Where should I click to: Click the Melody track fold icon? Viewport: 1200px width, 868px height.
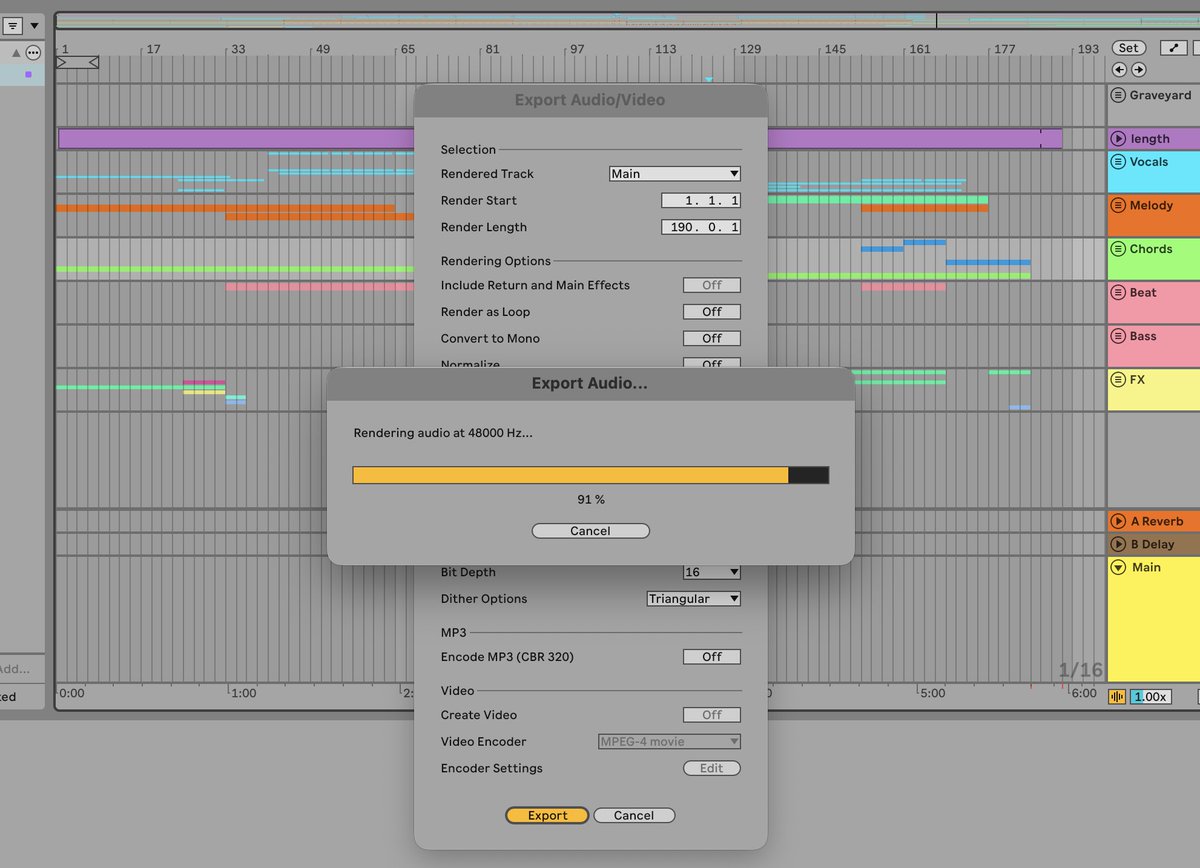1118,205
